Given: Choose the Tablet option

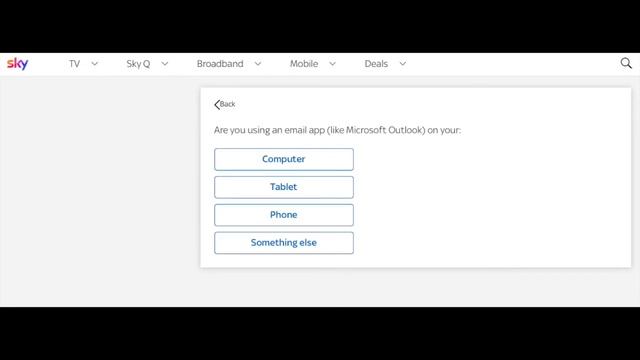Looking at the screenshot, I should 284,187.
